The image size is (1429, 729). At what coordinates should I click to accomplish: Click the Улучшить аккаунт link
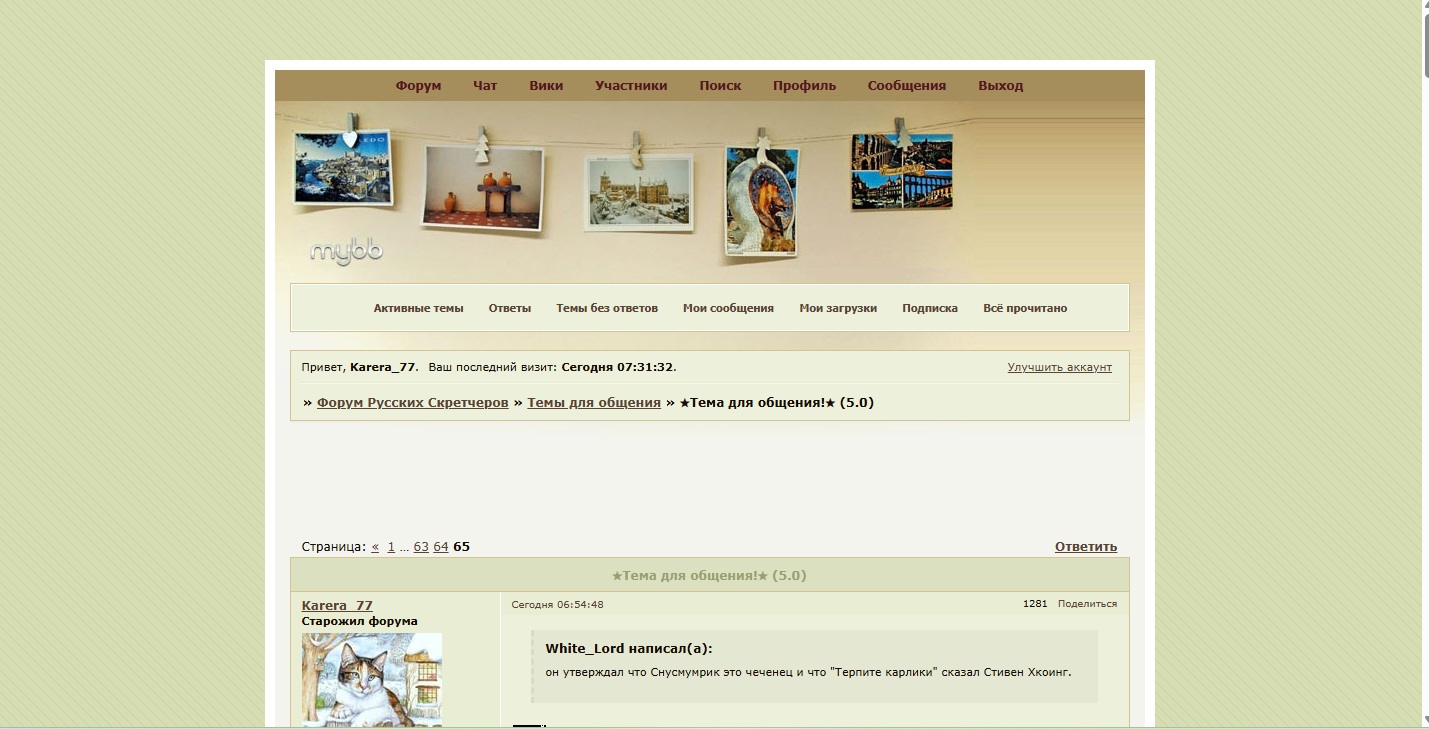tap(1060, 367)
